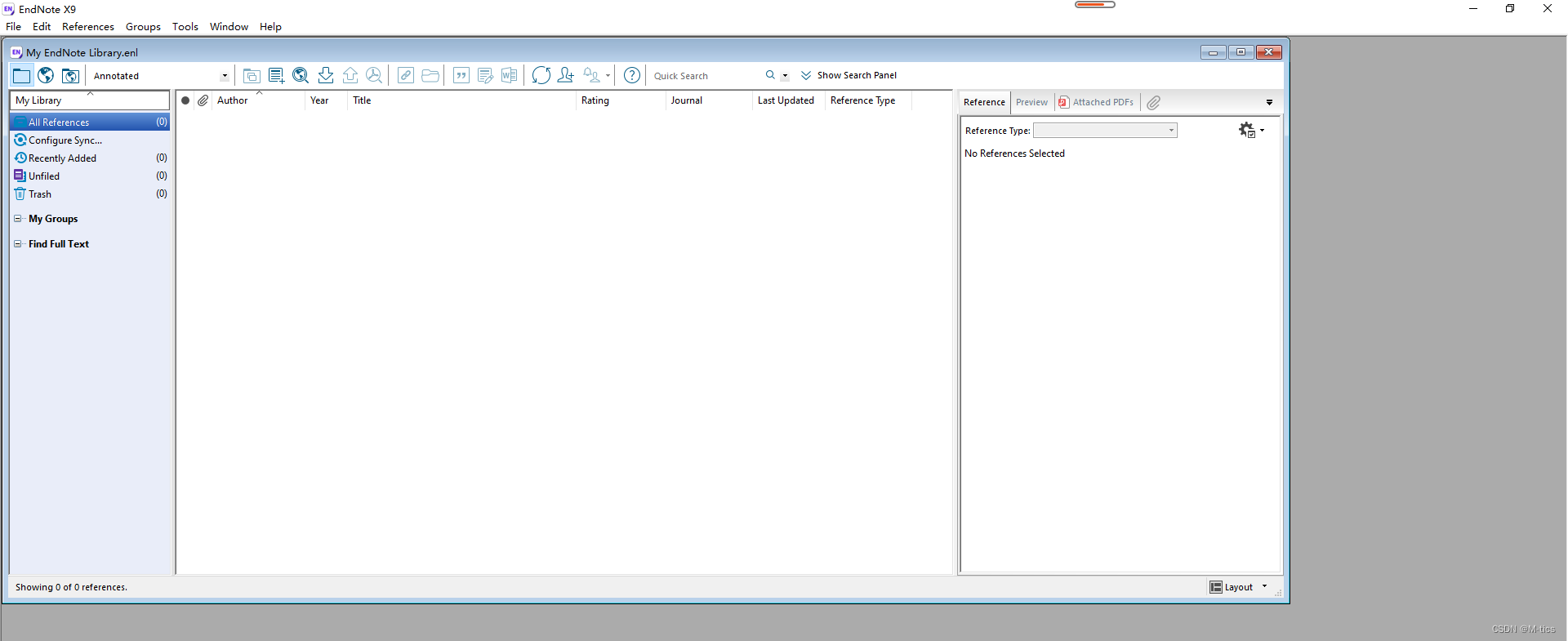The image size is (1568, 641).
Task: Minimize the My EndNote Library.enl window
Action: point(1213,52)
